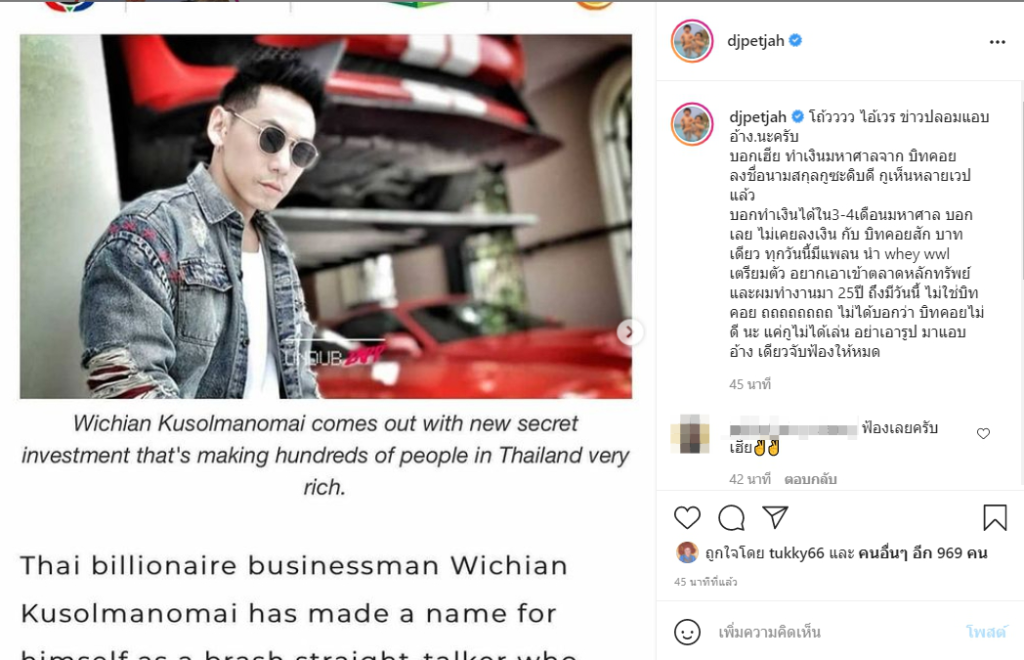Image resolution: width=1024 pixels, height=660 pixels.
Task: Open the main post image
Action: 326,217
